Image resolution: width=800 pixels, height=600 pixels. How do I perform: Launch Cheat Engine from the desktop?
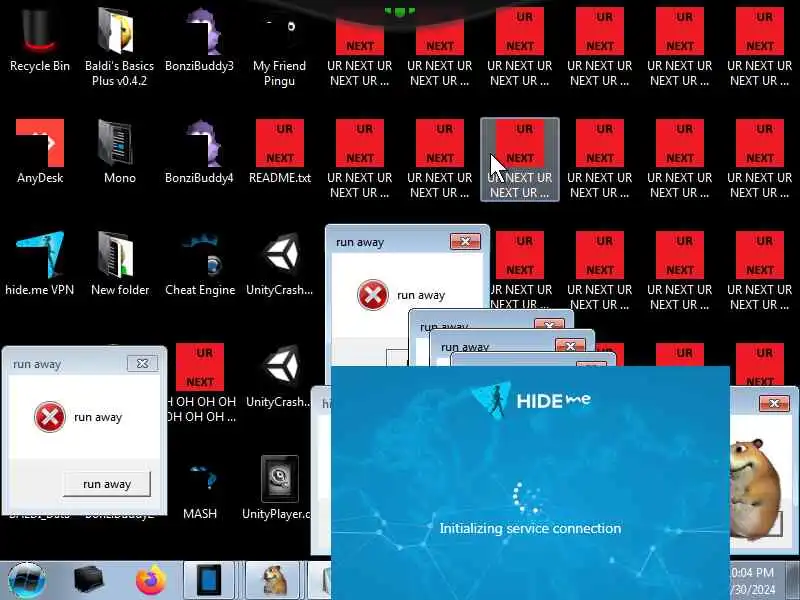coord(199,264)
